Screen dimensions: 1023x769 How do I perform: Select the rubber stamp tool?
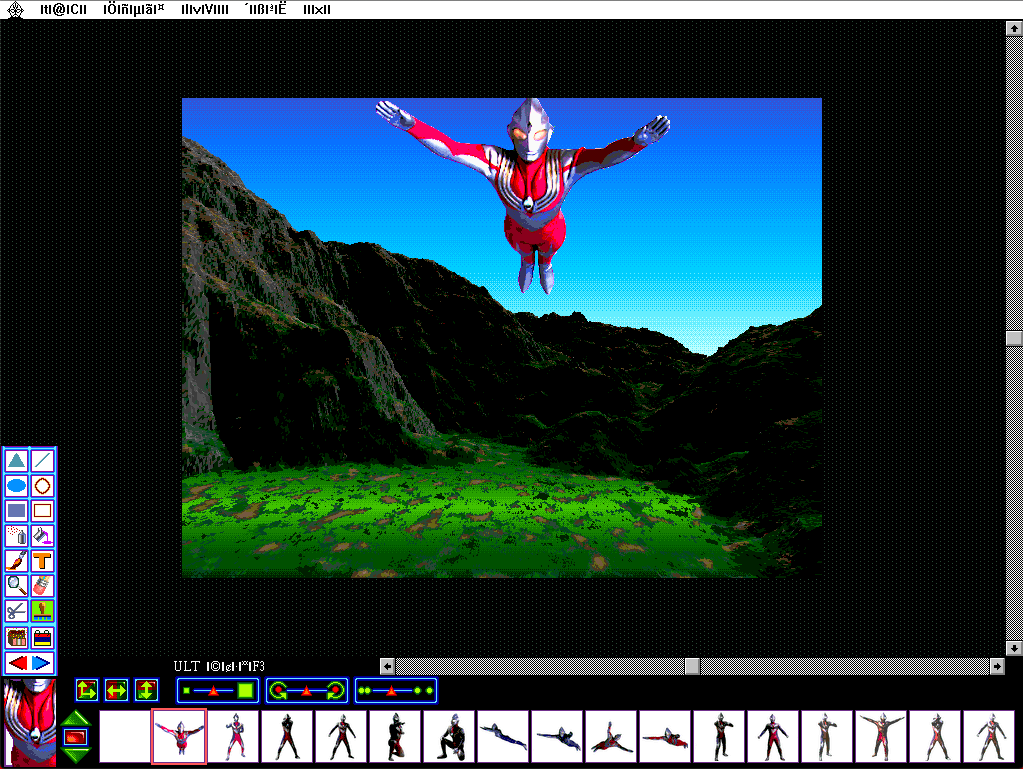click(x=42, y=611)
